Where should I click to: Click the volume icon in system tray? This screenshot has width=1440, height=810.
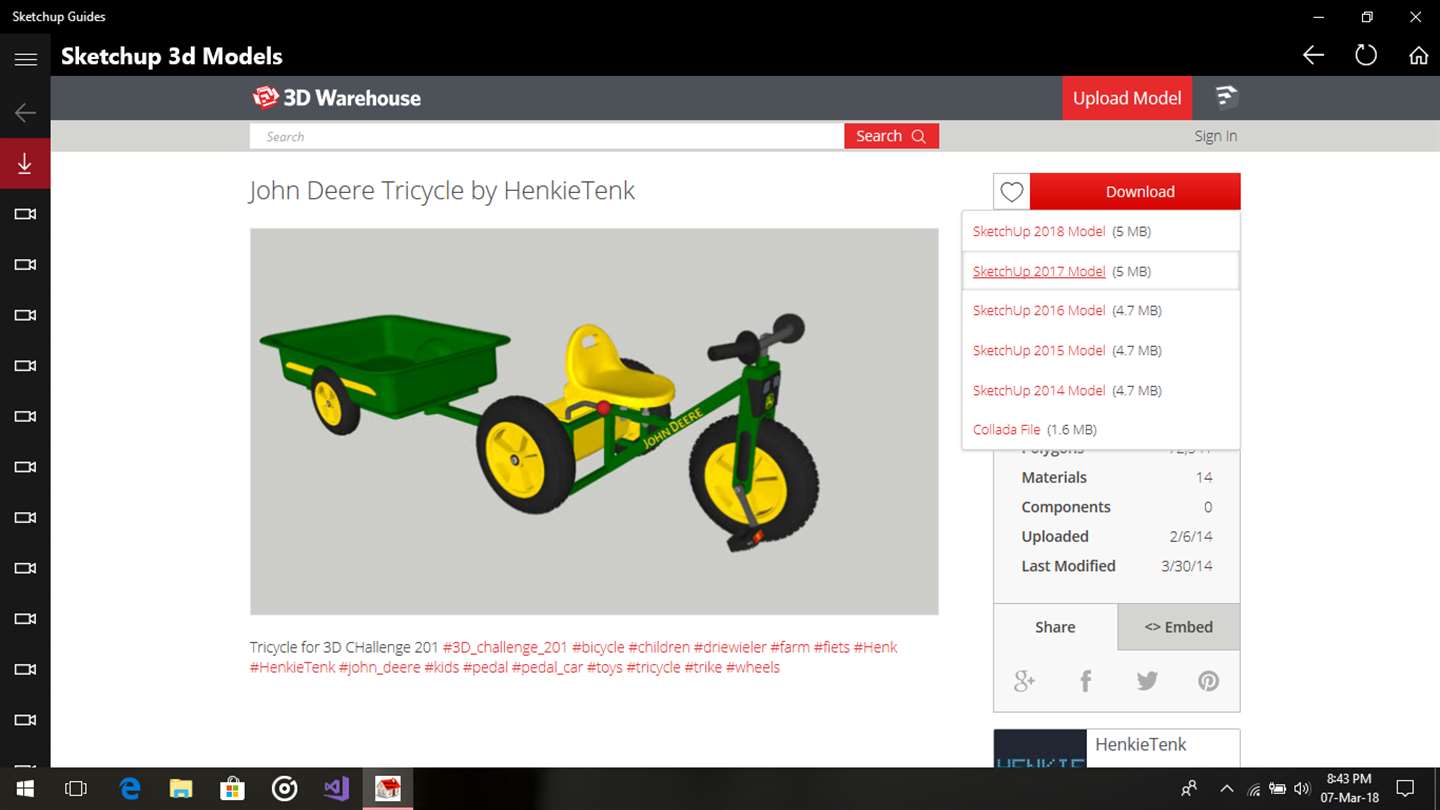click(x=1301, y=789)
